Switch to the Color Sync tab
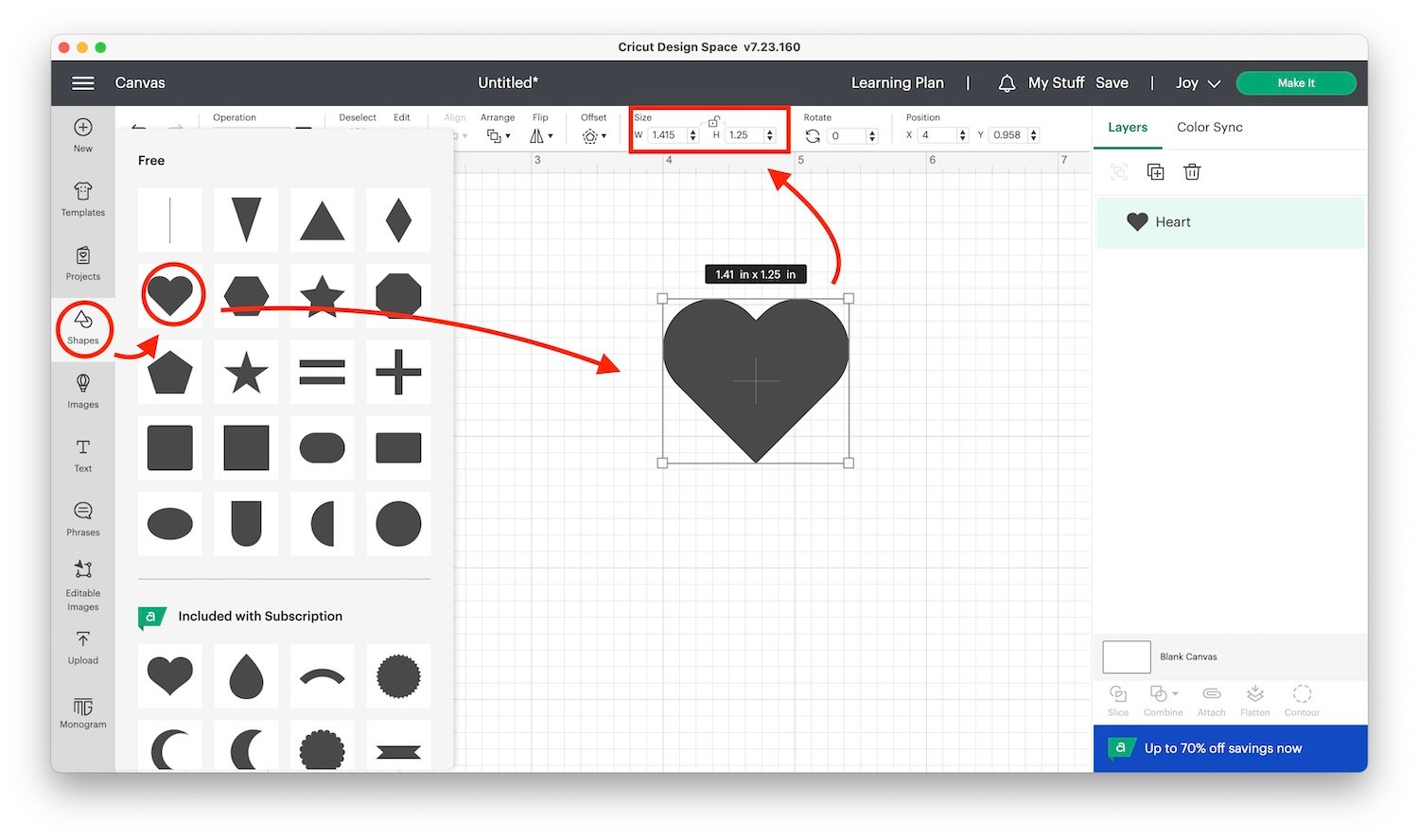Screen dimensions: 1419x840 click(1210, 127)
